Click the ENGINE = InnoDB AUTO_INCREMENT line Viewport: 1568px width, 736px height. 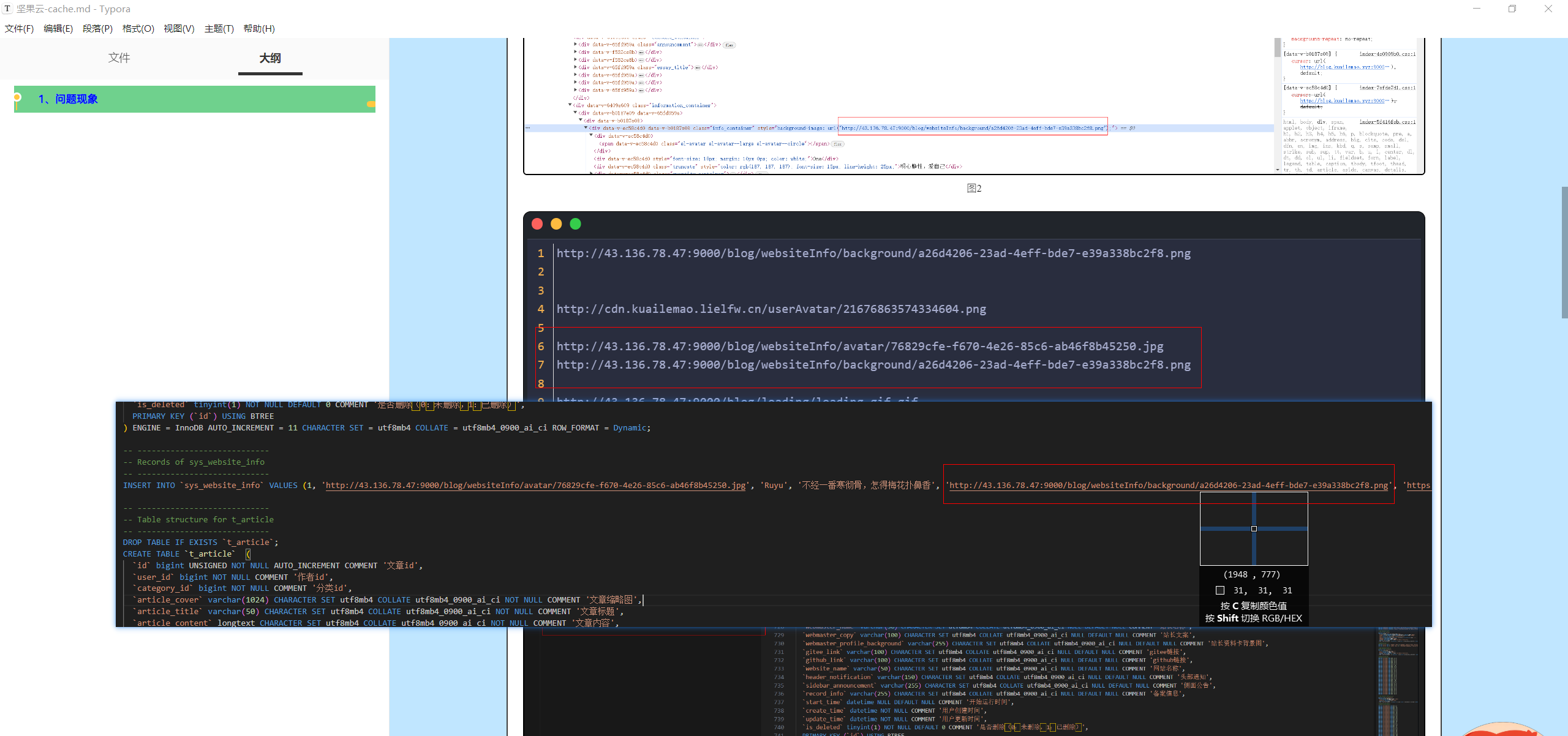click(387, 428)
